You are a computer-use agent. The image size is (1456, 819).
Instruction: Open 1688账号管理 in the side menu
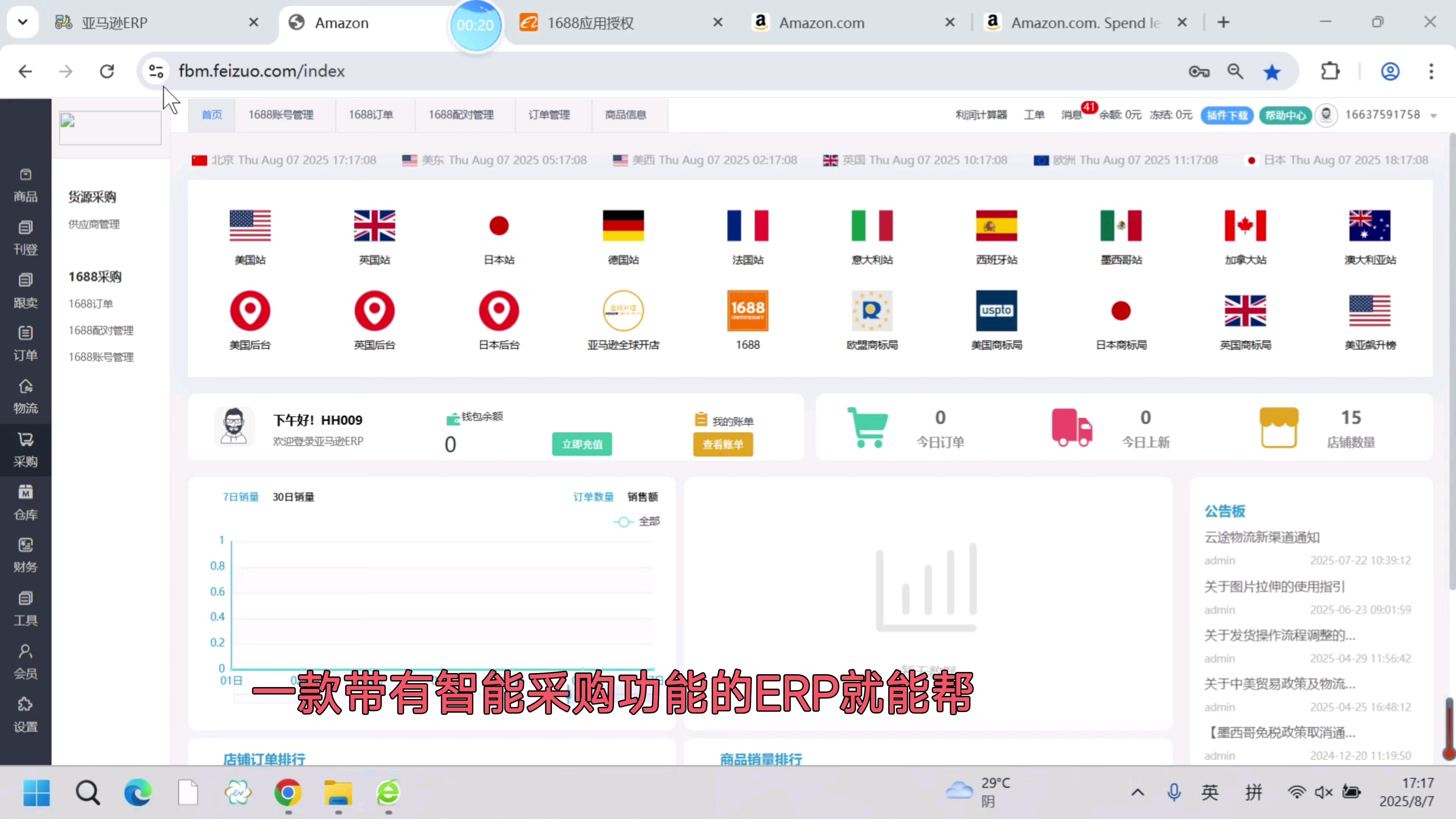coord(101,357)
